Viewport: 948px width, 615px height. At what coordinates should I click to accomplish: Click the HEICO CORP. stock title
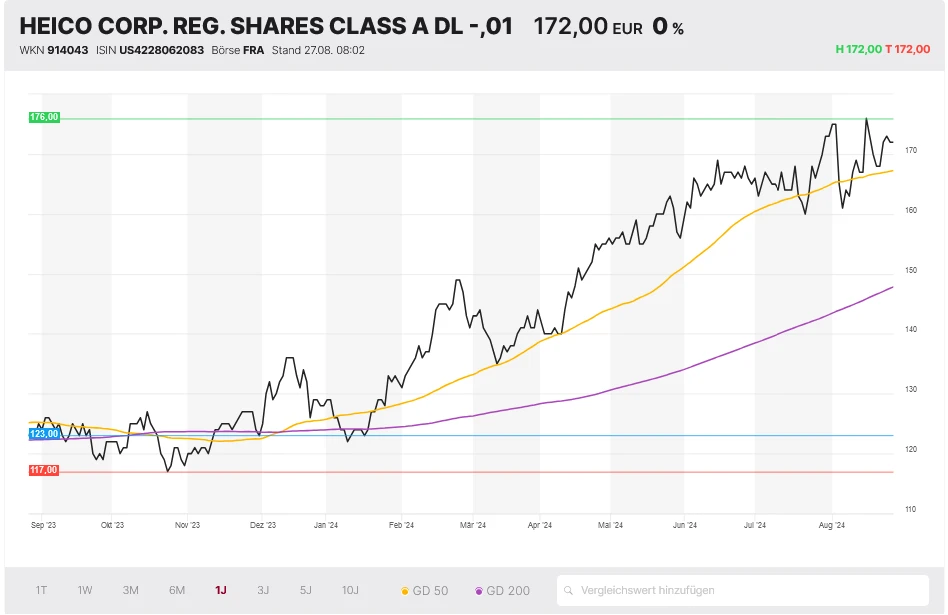point(265,27)
